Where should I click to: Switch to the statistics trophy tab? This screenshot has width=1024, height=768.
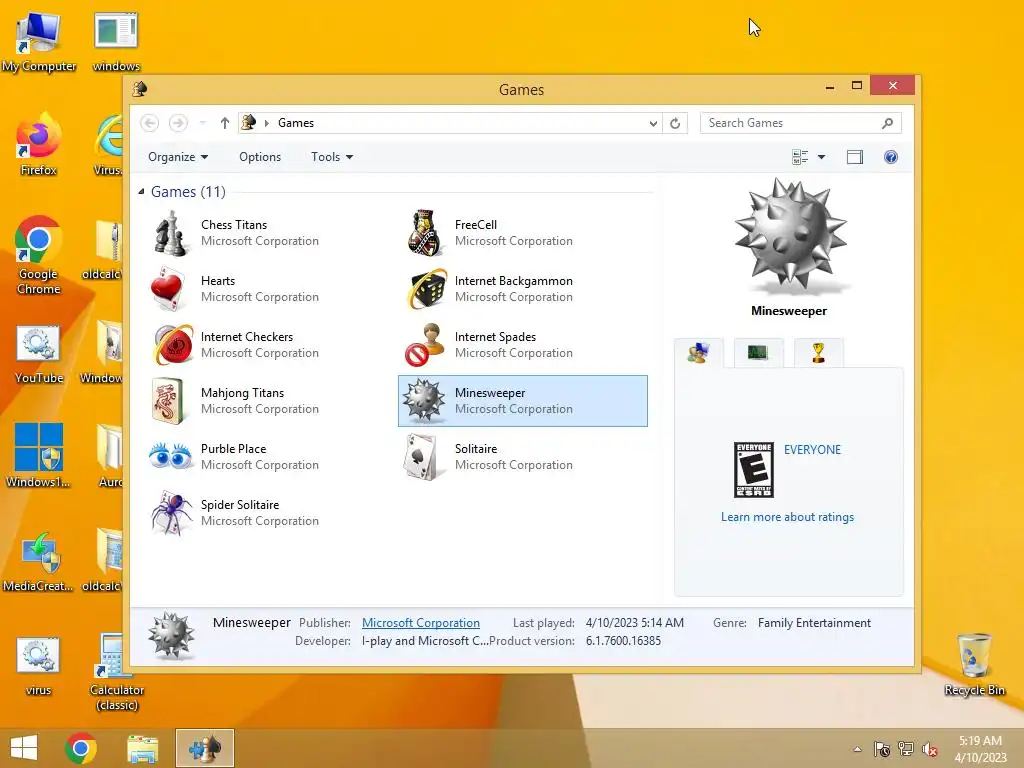[x=818, y=353]
